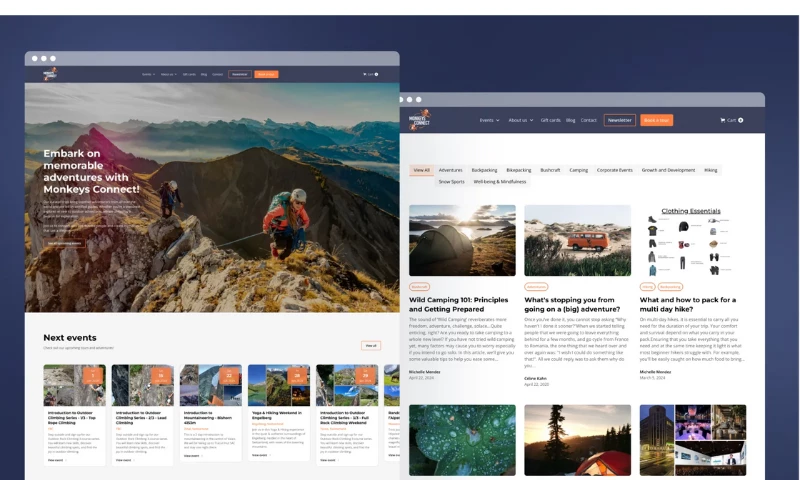Viewport: 800px width, 480px height.
Task: Select the Snow Sports category tab
Action: [x=452, y=182]
